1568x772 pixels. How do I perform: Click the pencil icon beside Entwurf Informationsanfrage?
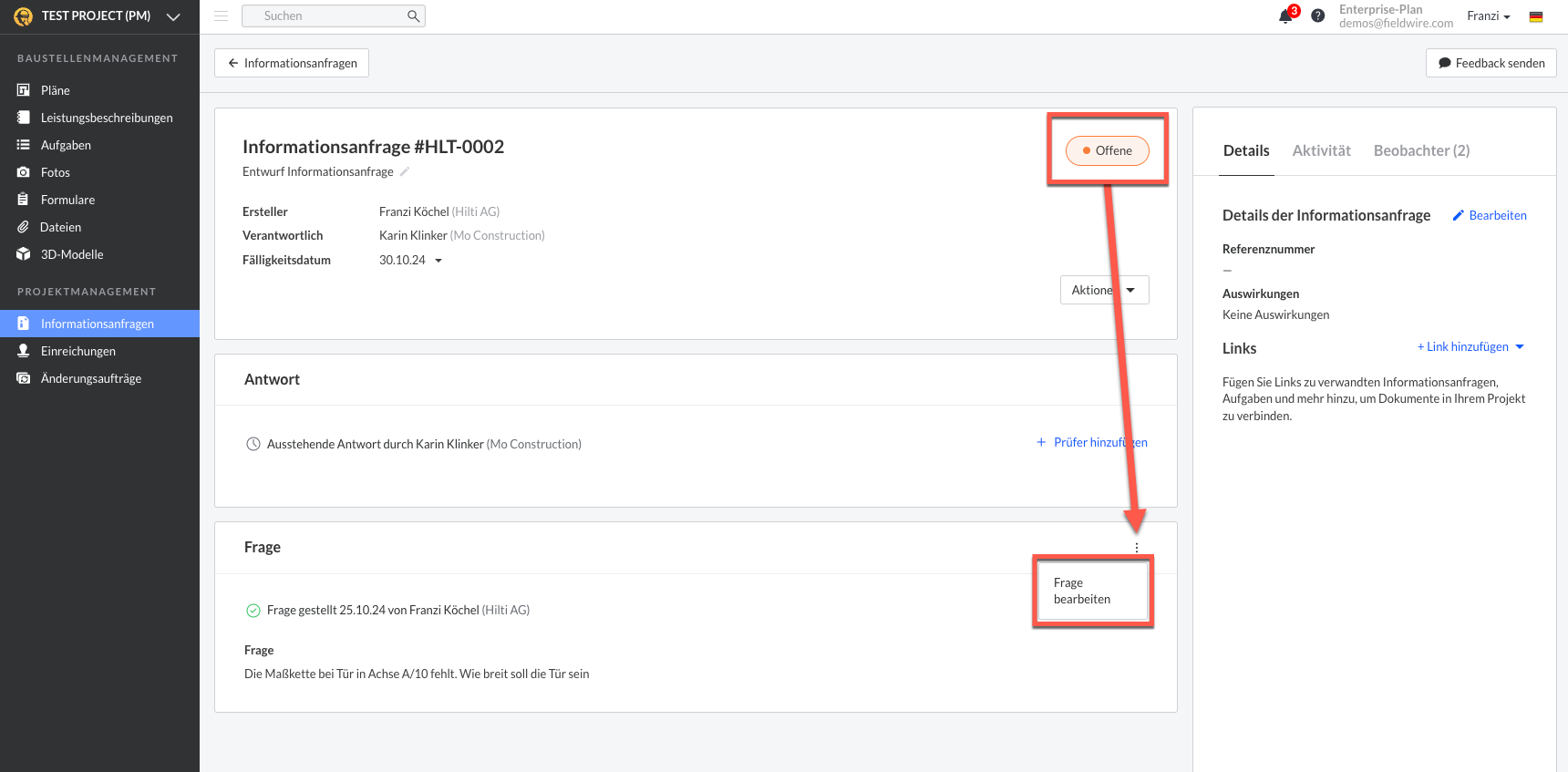[x=405, y=171]
